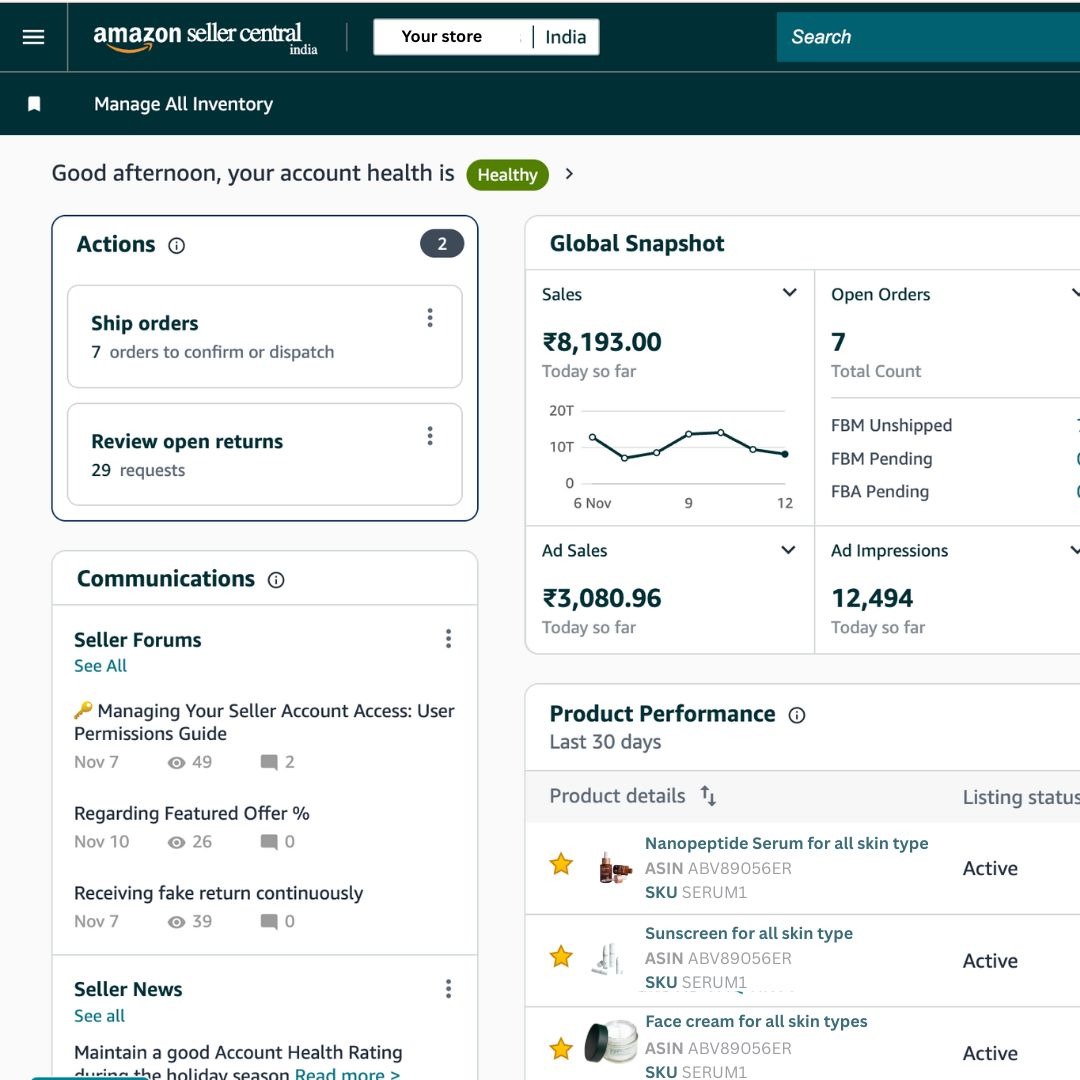The image size is (1080, 1080).
Task: Toggle favorite star for Nanopeptide Serum
Action: [561, 864]
